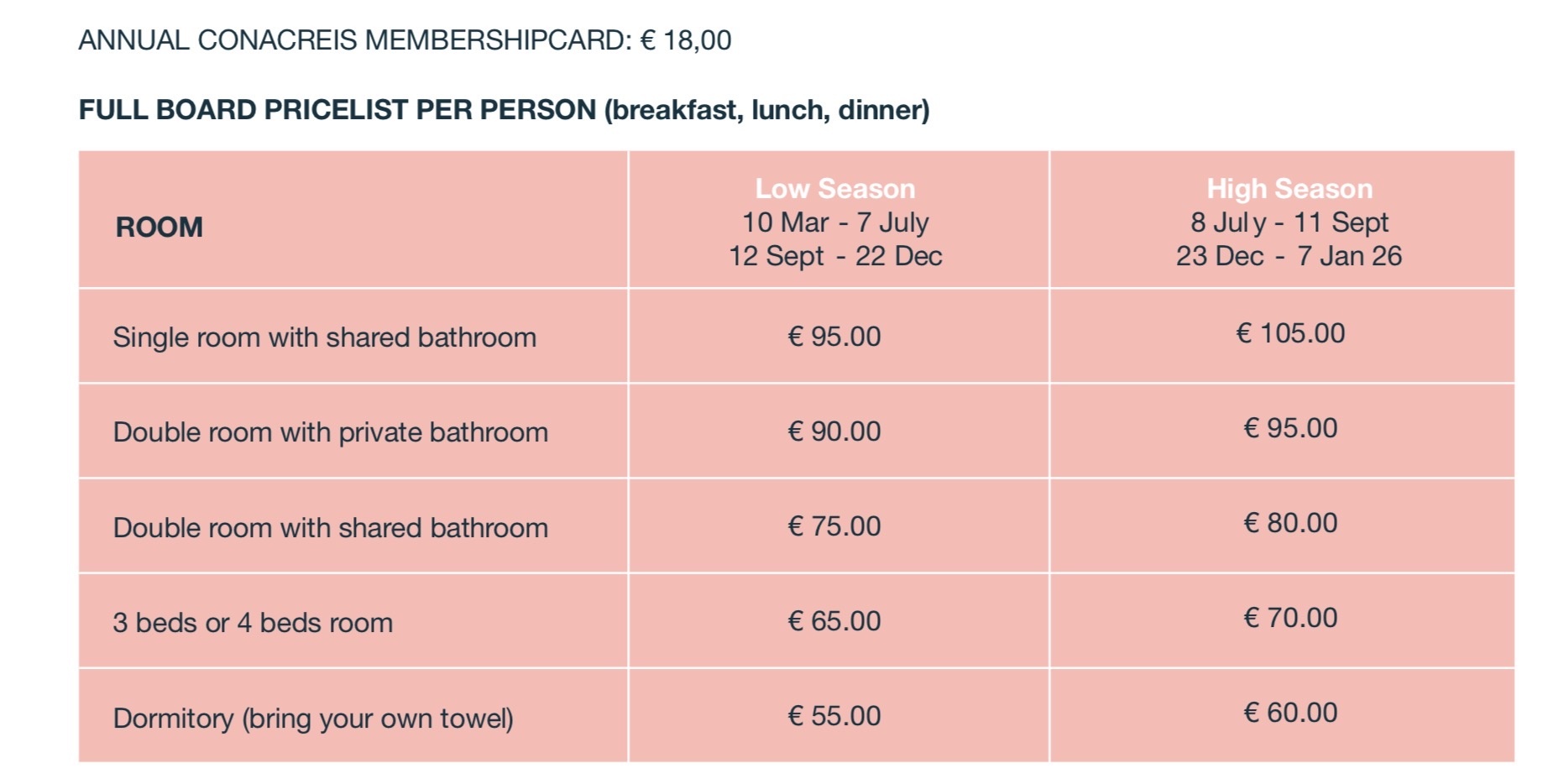Click the € 75.00 low season price
Image resolution: width=1553 pixels, height=784 pixels.
(834, 526)
